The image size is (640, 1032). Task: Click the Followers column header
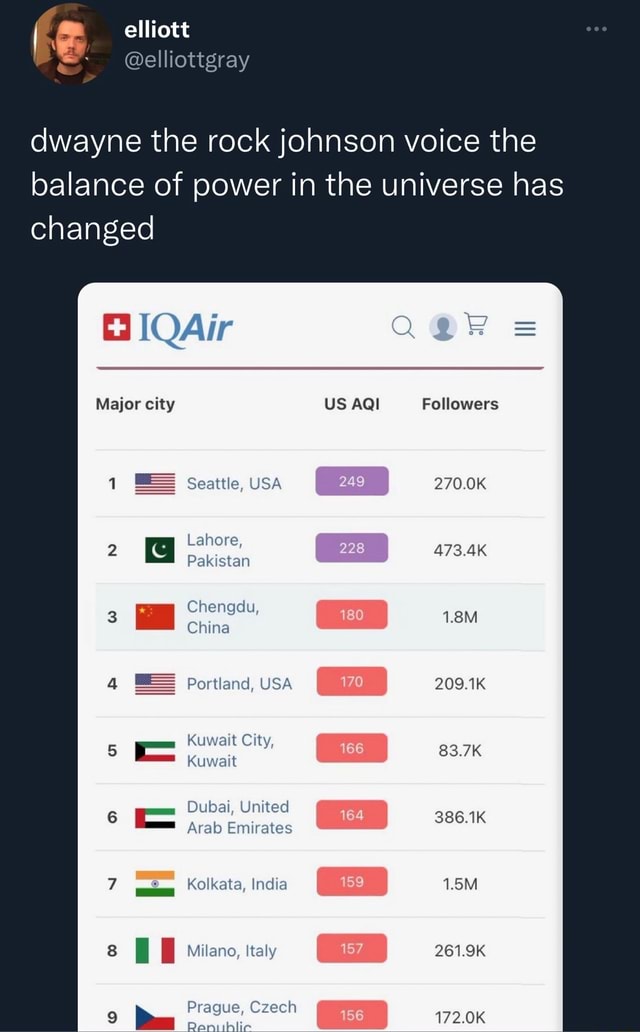coord(460,404)
